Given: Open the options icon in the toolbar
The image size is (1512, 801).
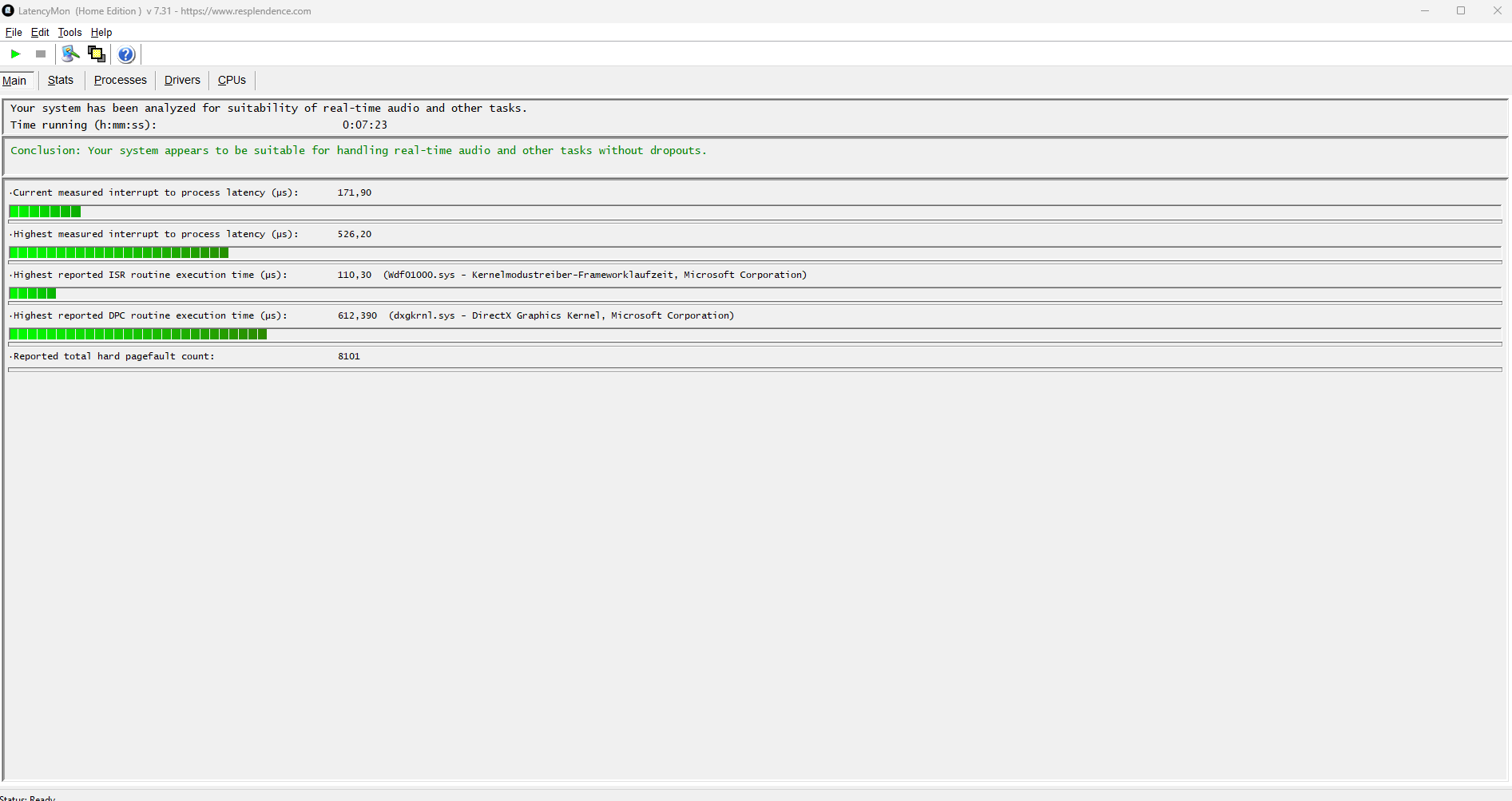Looking at the screenshot, I should (70, 54).
